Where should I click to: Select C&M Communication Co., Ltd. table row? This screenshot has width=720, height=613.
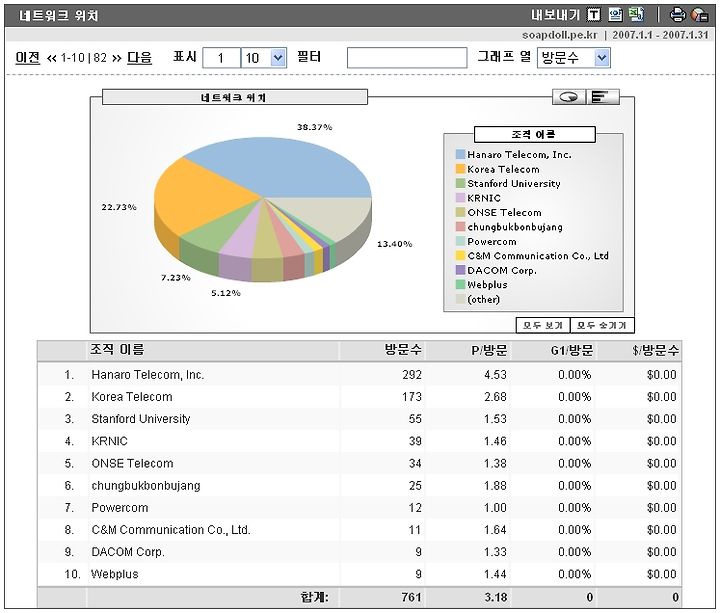171,530
